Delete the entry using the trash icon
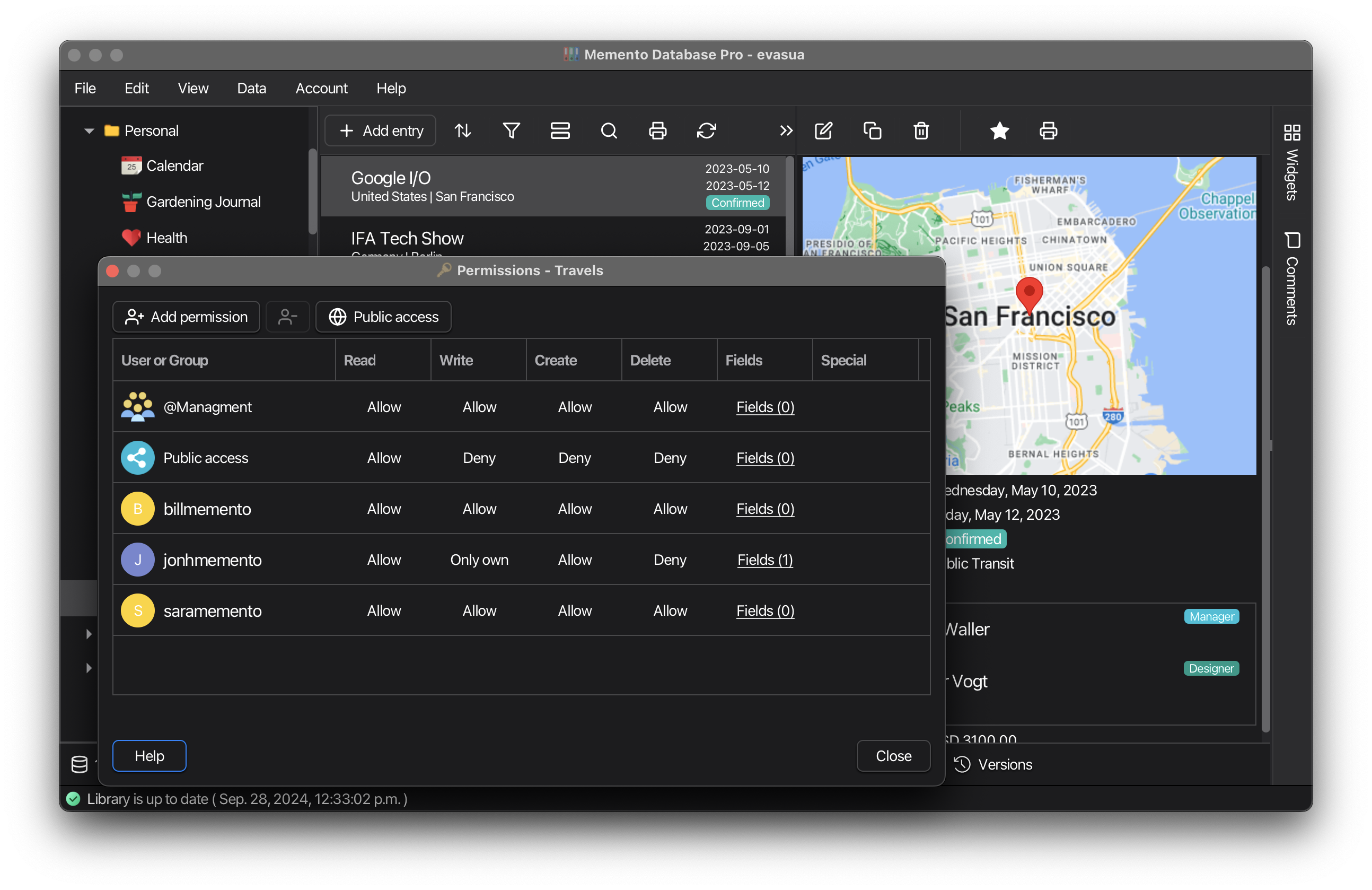This screenshot has width=1372, height=890. click(x=921, y=130)
